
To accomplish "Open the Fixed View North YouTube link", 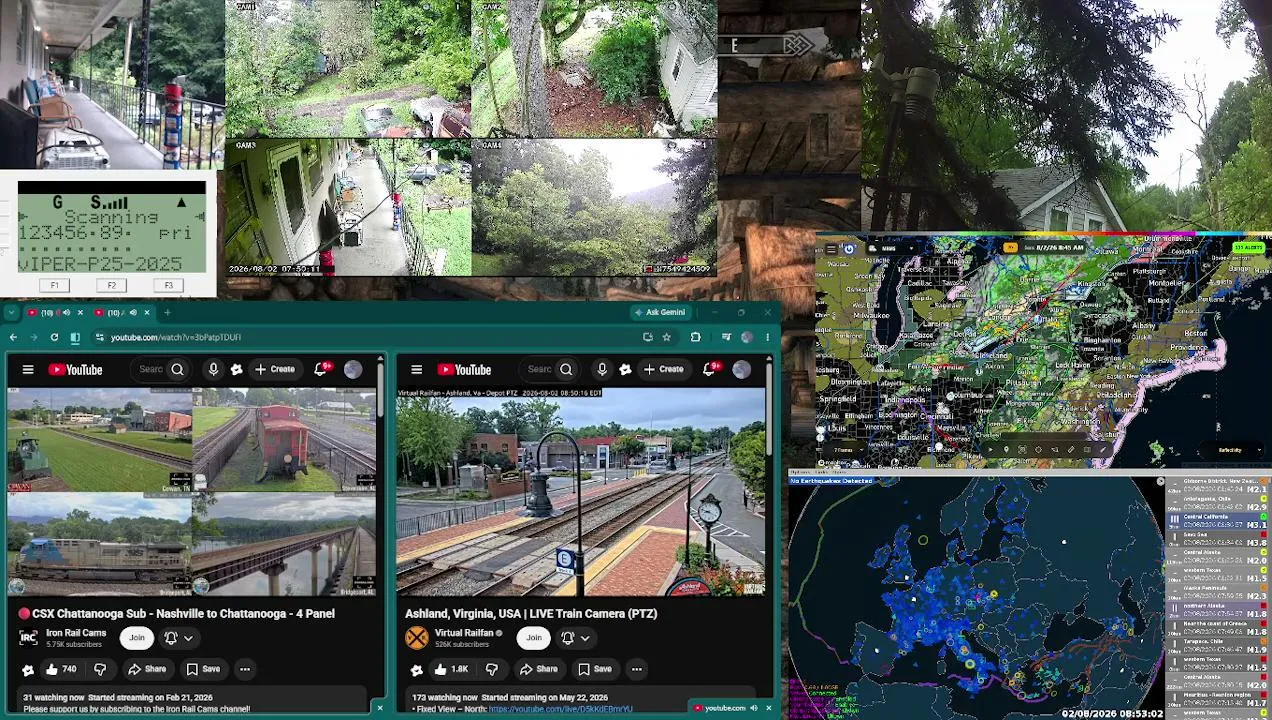I will point(560,709).
